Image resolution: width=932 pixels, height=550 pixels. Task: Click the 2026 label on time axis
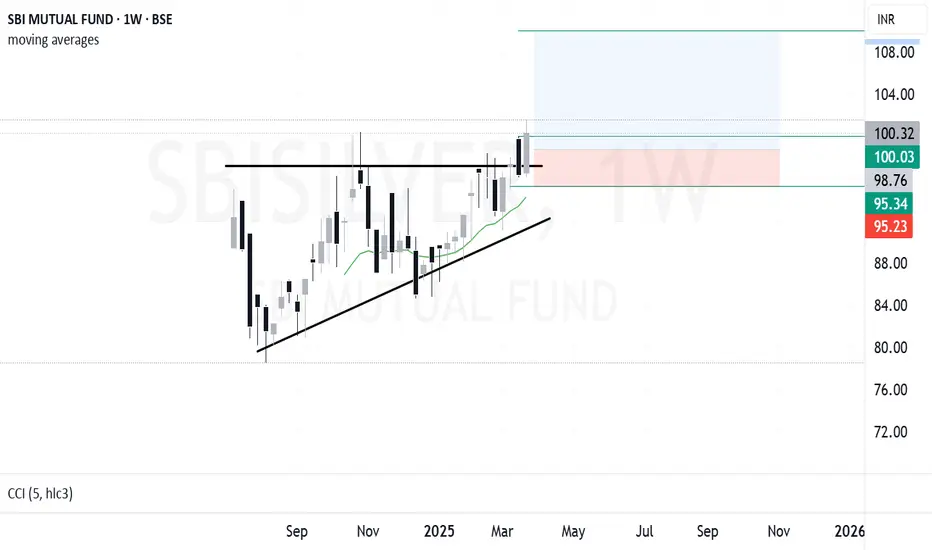[849, 531]
